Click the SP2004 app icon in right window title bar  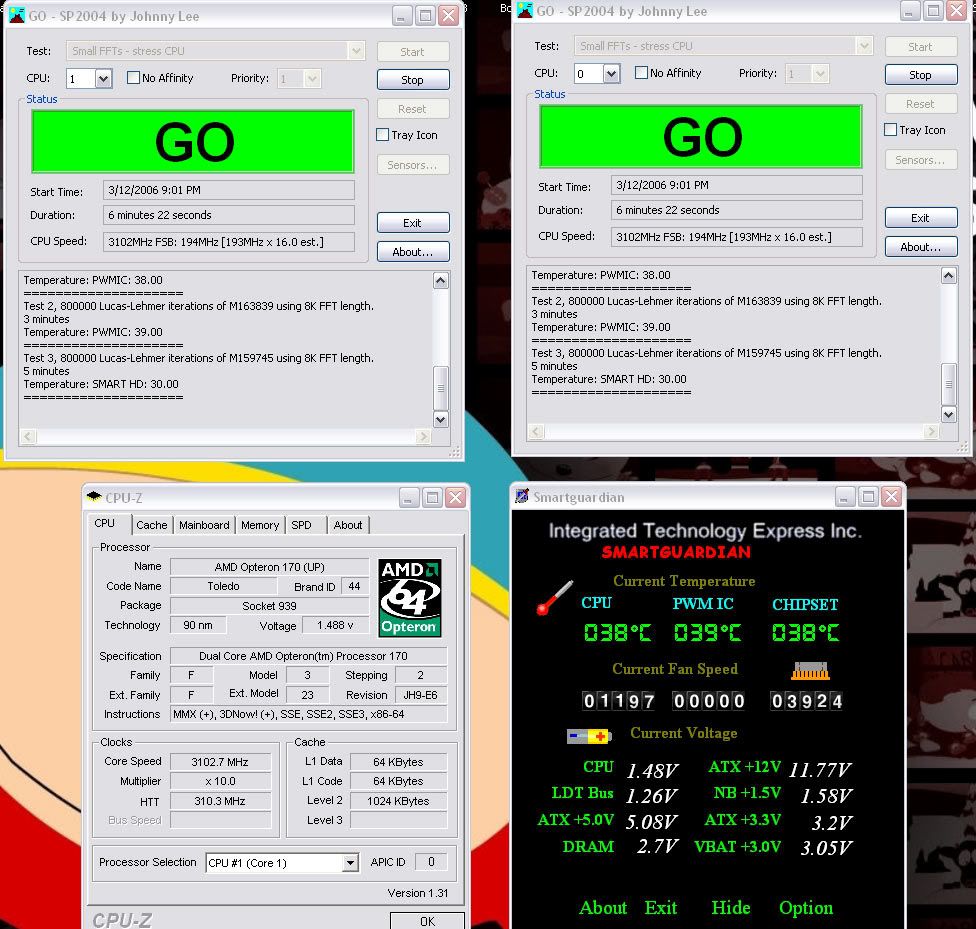click(x=525, y=11)
